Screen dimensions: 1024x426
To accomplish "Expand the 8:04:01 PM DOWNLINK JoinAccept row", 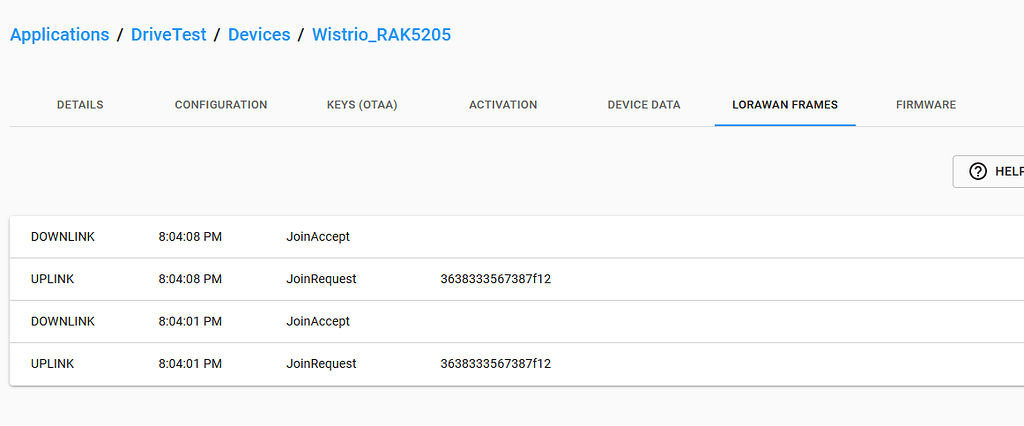I will point(600,322).
